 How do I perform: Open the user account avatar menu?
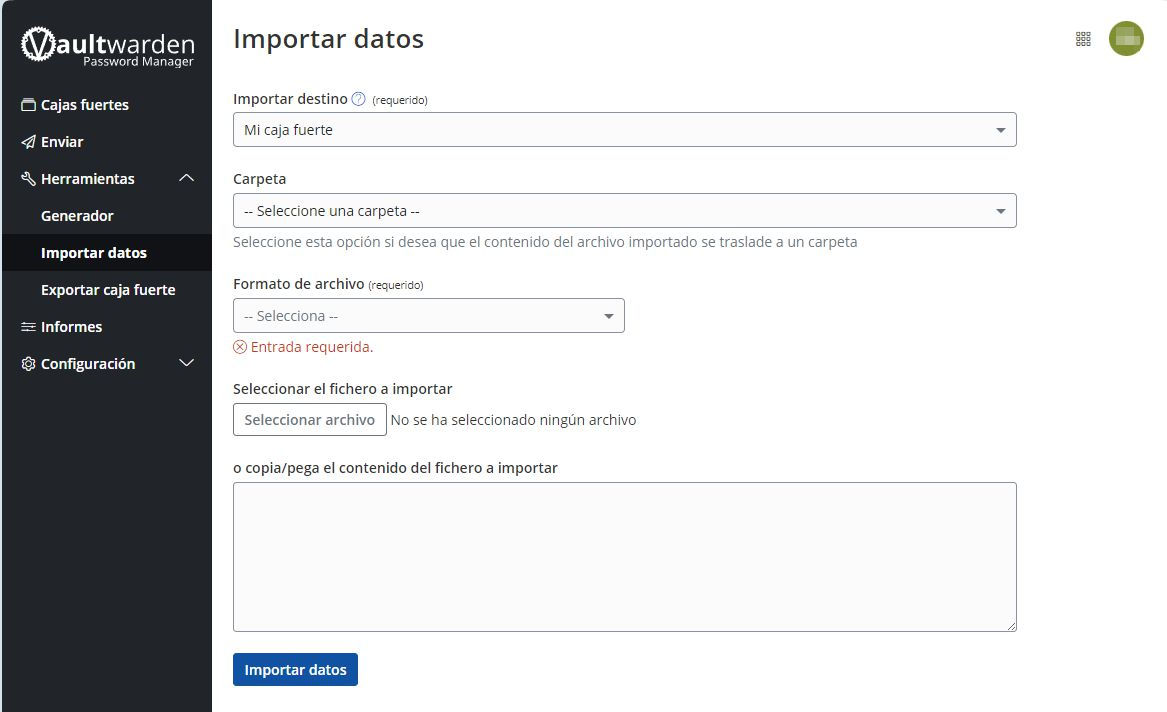click(x=1126, y=39)
